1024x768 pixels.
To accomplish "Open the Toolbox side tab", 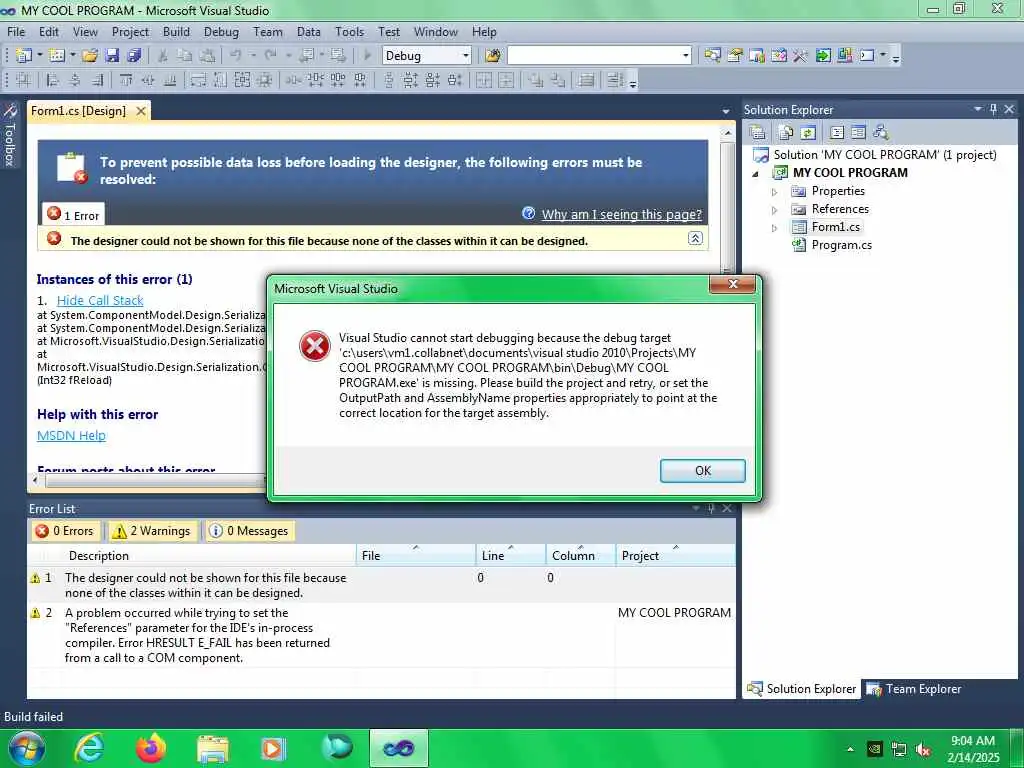I will coord(10,136).
